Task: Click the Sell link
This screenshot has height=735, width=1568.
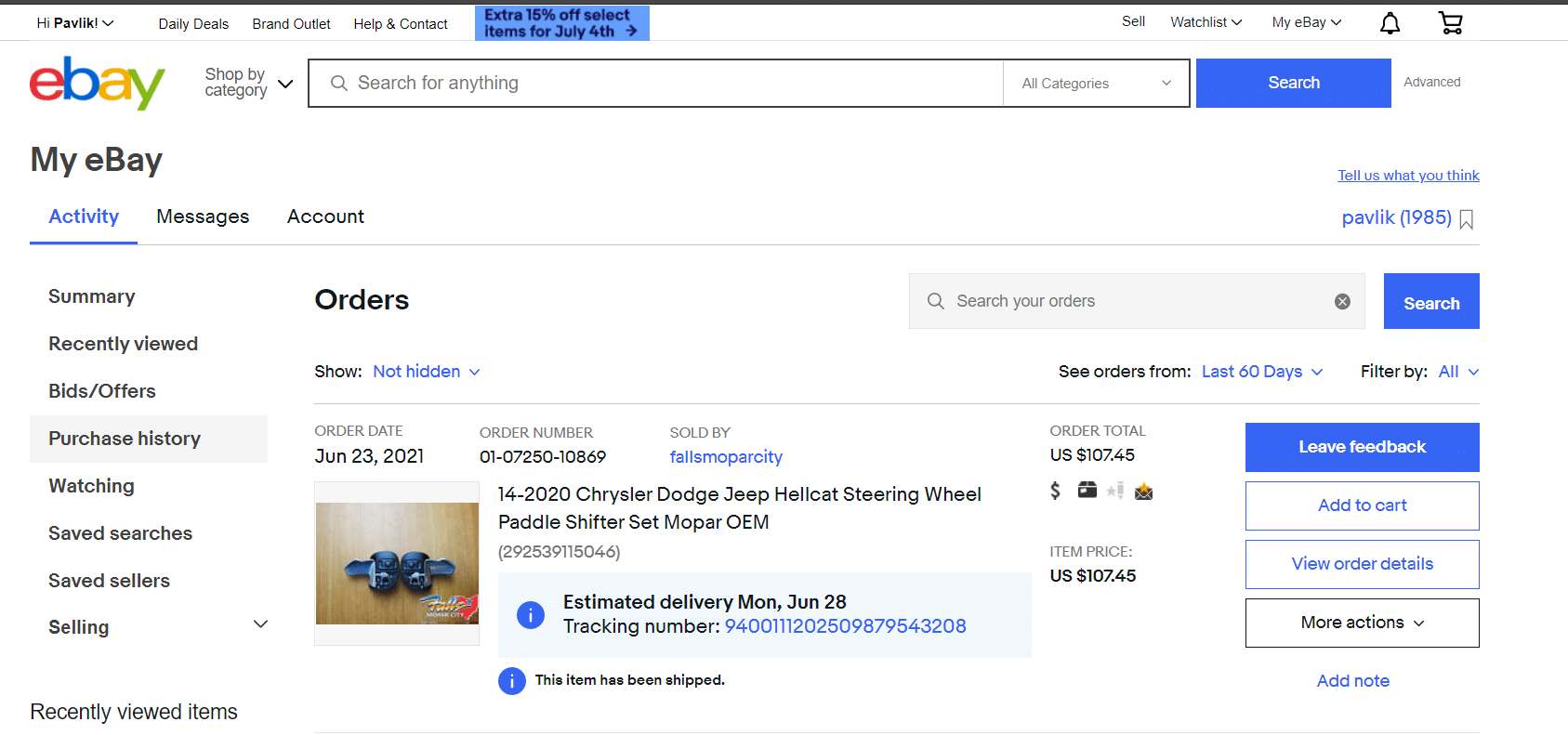Action: [1133, 21]
